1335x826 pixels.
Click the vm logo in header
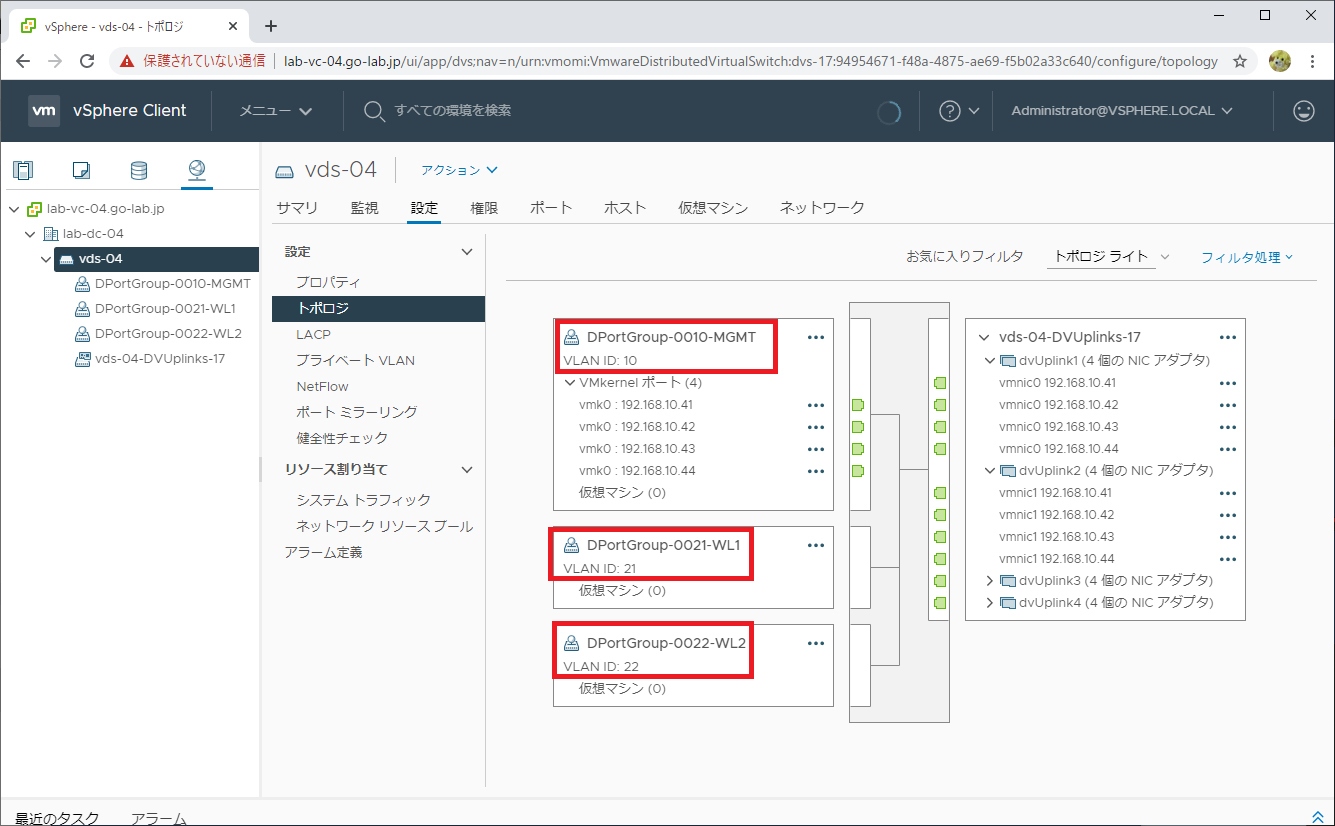(x=43, y=110)
